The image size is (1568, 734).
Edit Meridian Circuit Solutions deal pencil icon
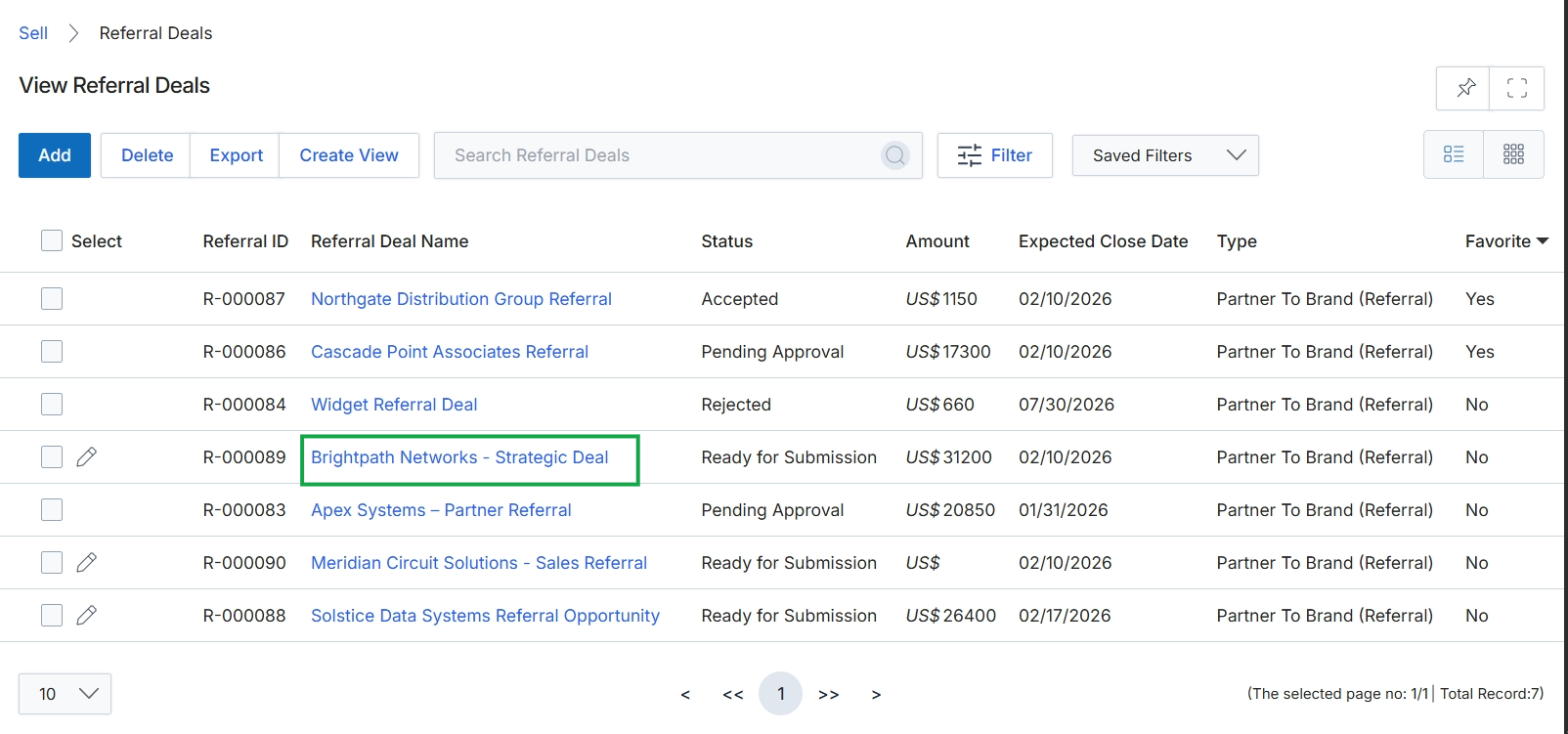tap(86, 562)
